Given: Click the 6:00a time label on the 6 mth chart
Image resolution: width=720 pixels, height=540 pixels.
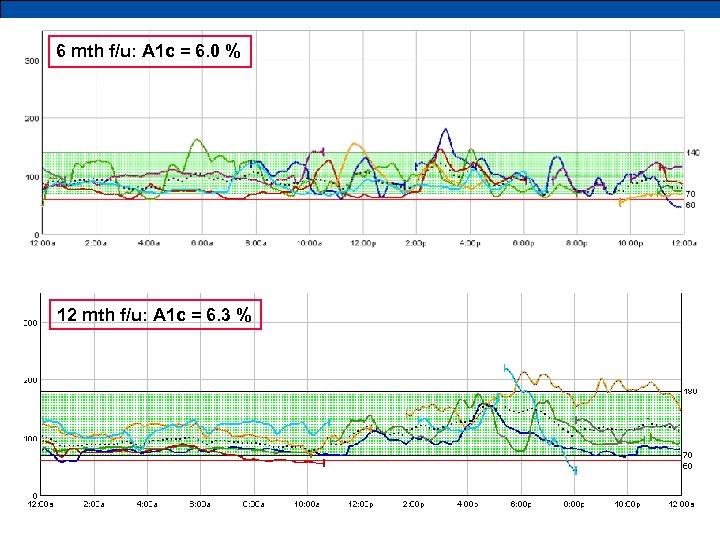Looking at the screenshot, I should point(202,243).
